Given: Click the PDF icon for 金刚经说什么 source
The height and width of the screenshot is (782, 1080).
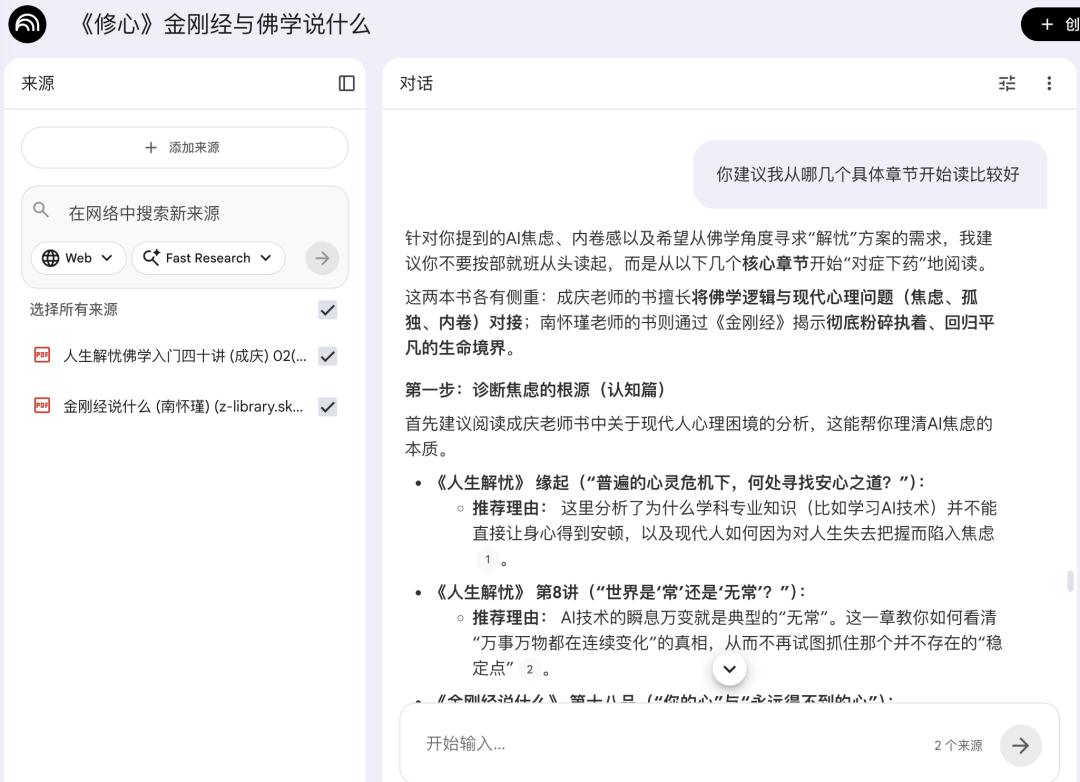Looking at the screenshot, I should 42,406.
